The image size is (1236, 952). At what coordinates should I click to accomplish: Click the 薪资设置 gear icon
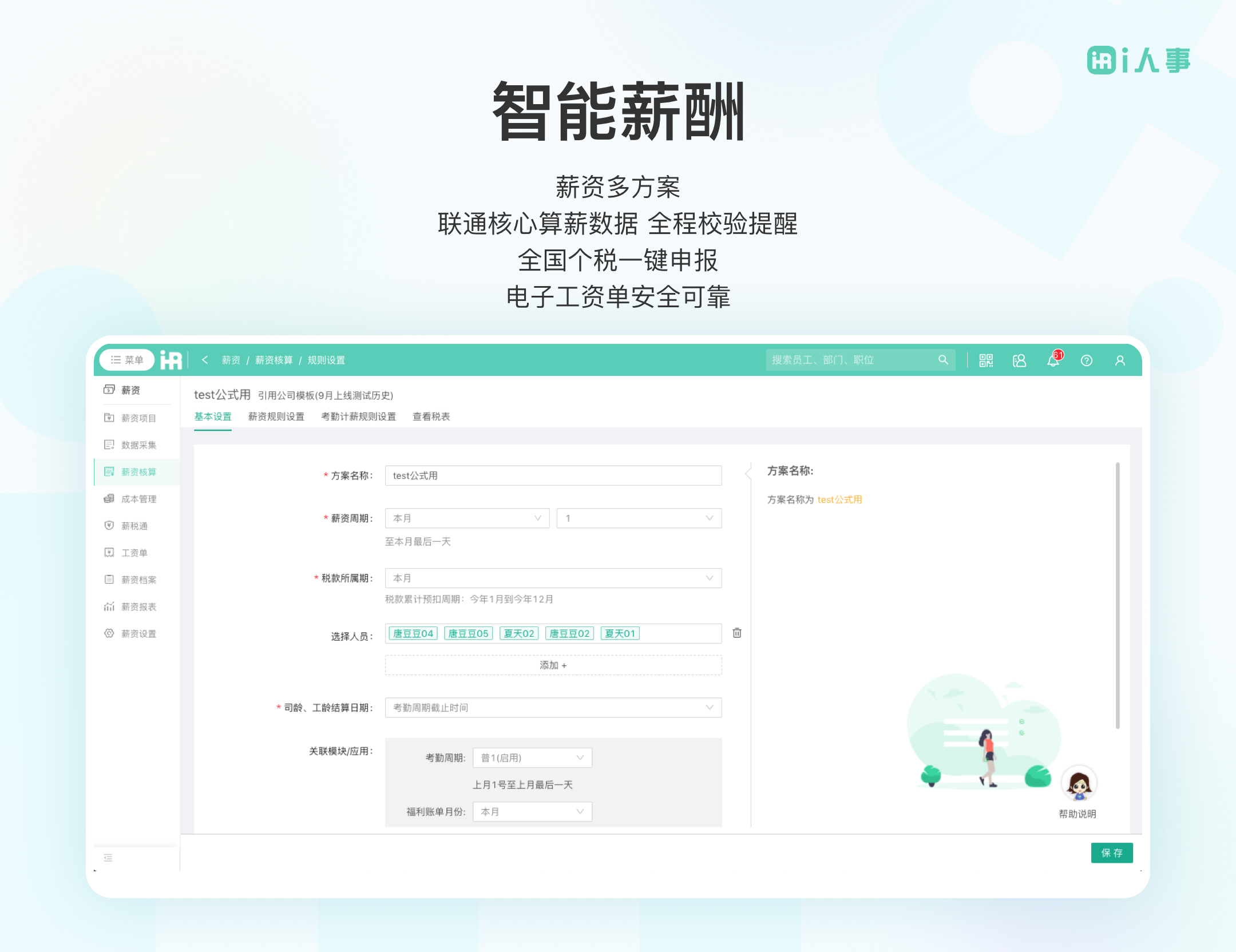(109, 633)
